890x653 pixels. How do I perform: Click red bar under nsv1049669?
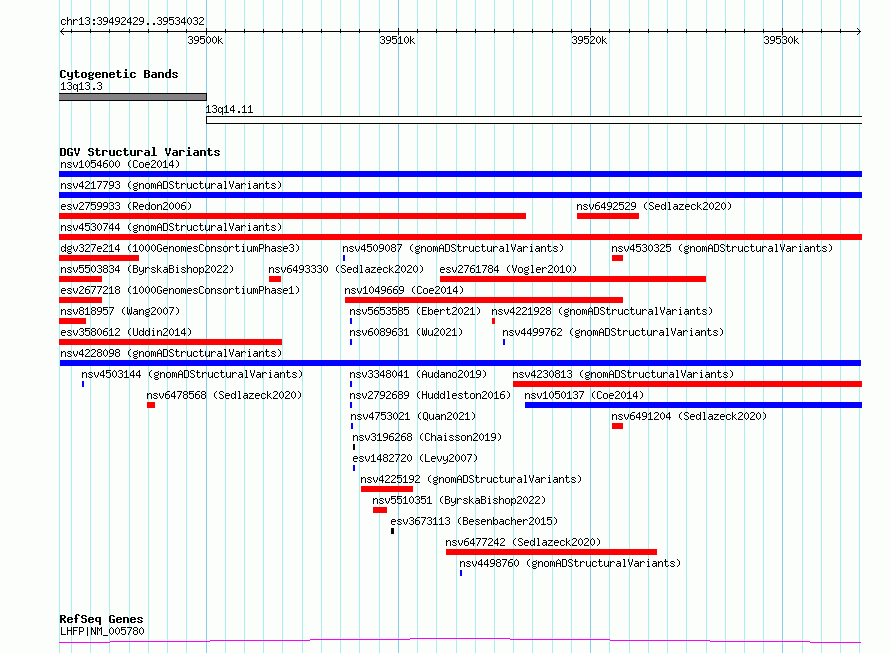coord(484,300)
